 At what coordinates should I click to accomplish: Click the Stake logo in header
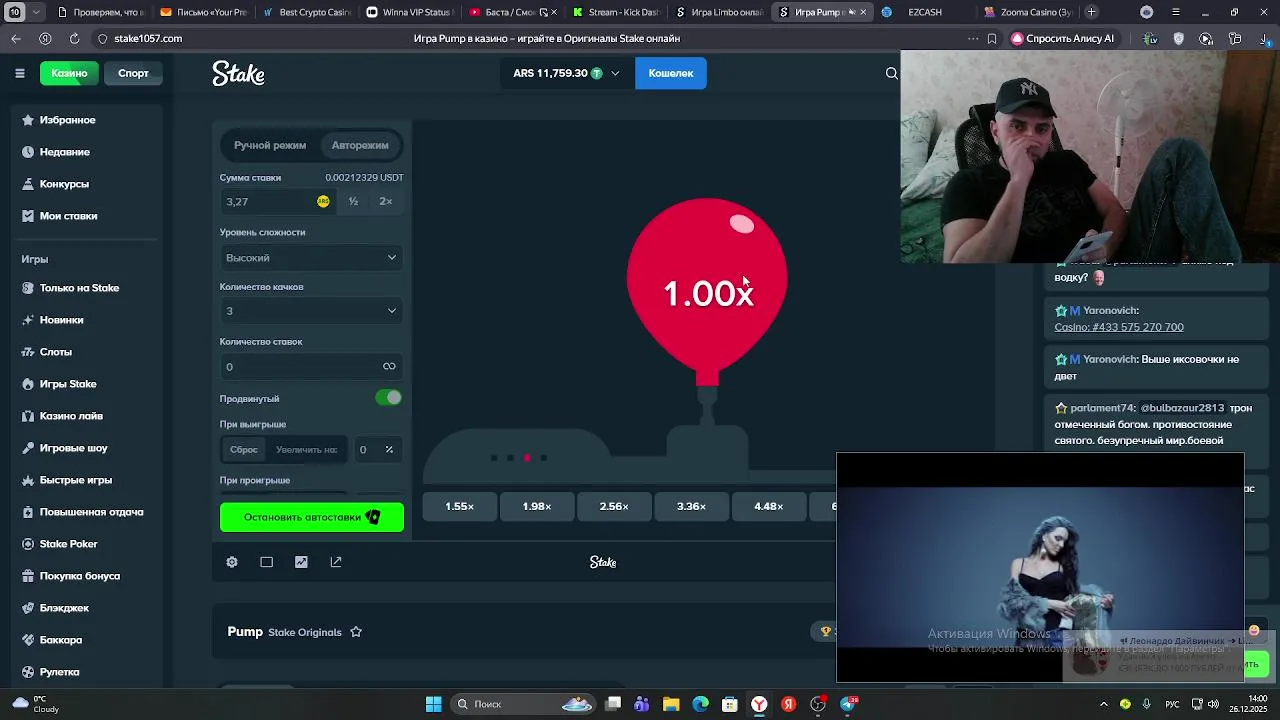tap(238, 74)
